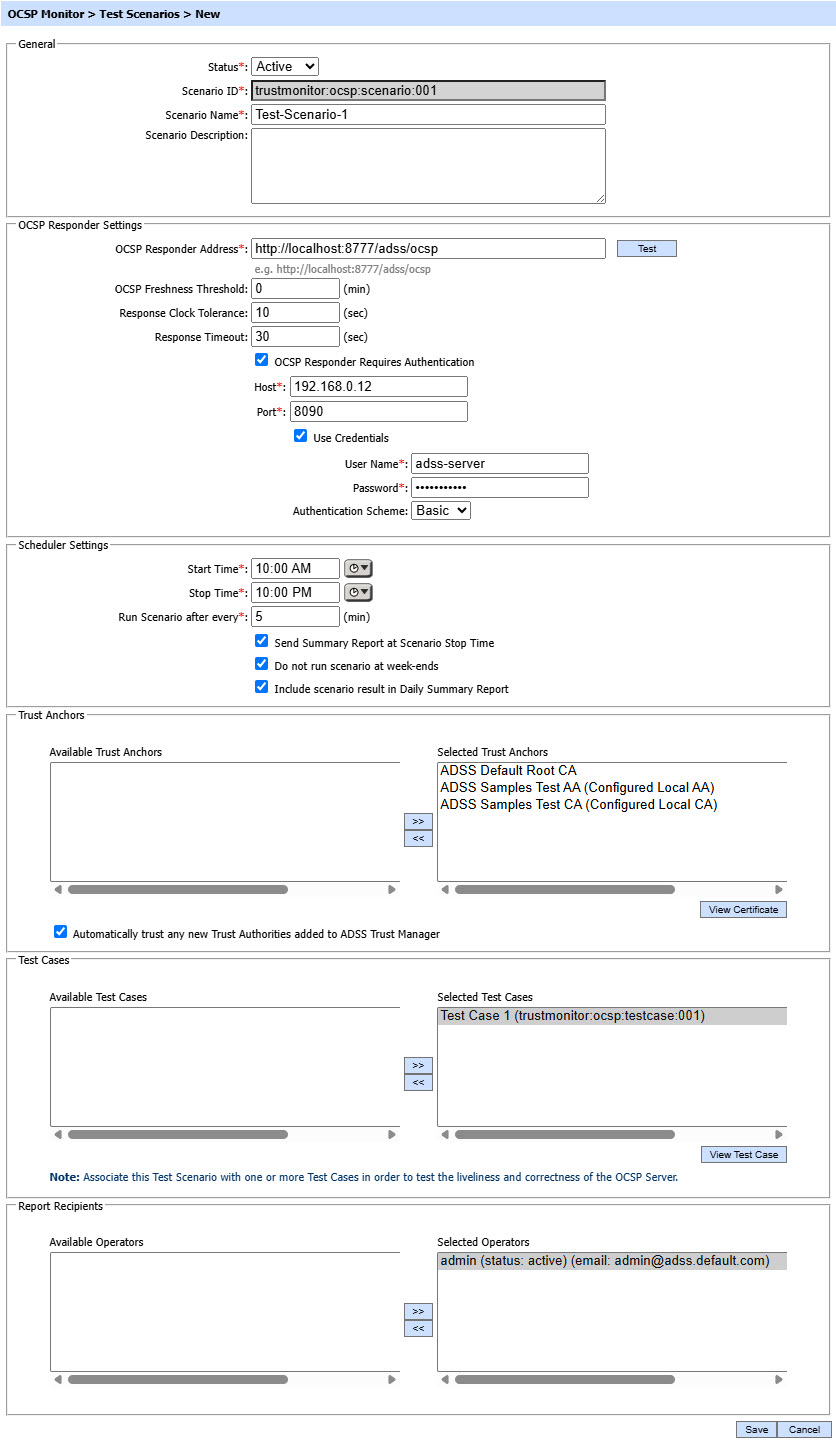Select Test Case 1 in Selected Test Cases
This screenshot has width=836, height=1442.
tap(572, 1016)
